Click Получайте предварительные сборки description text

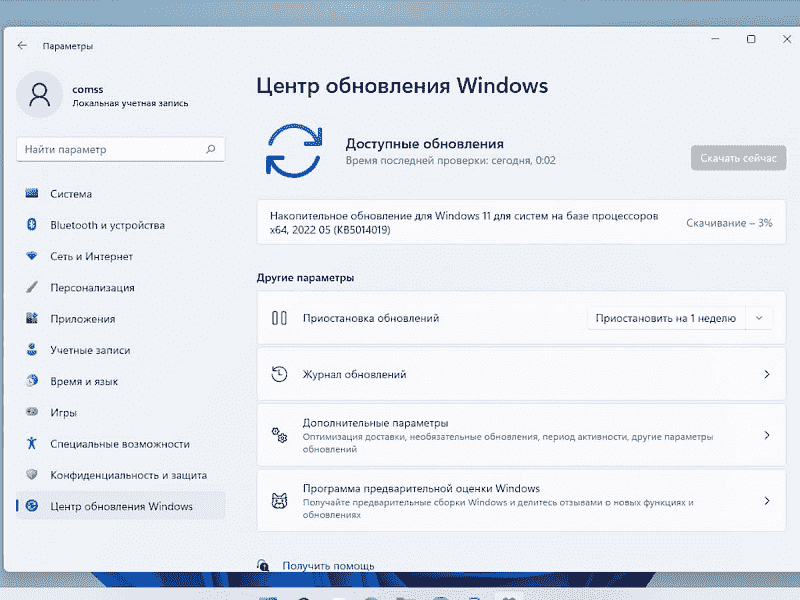point(498,508)
